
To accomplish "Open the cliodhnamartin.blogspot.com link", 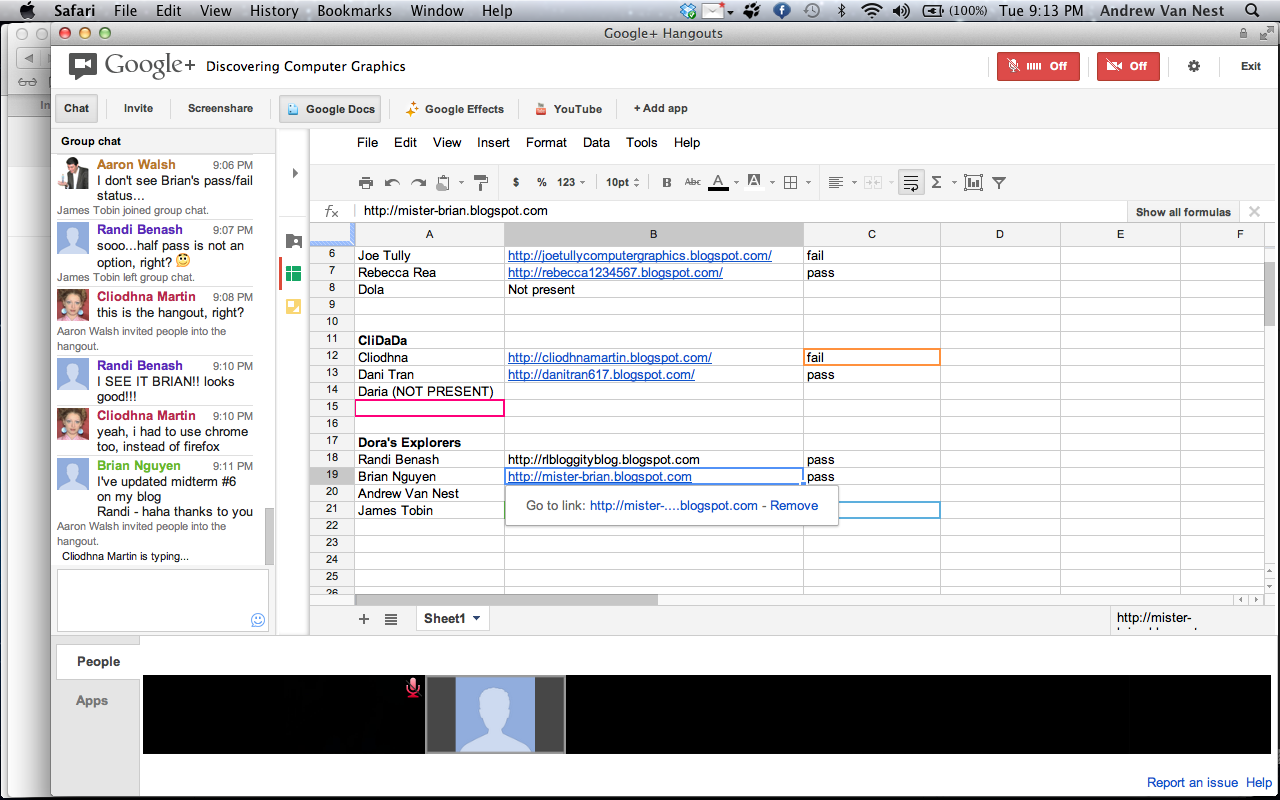I will [x=610, y=358].
